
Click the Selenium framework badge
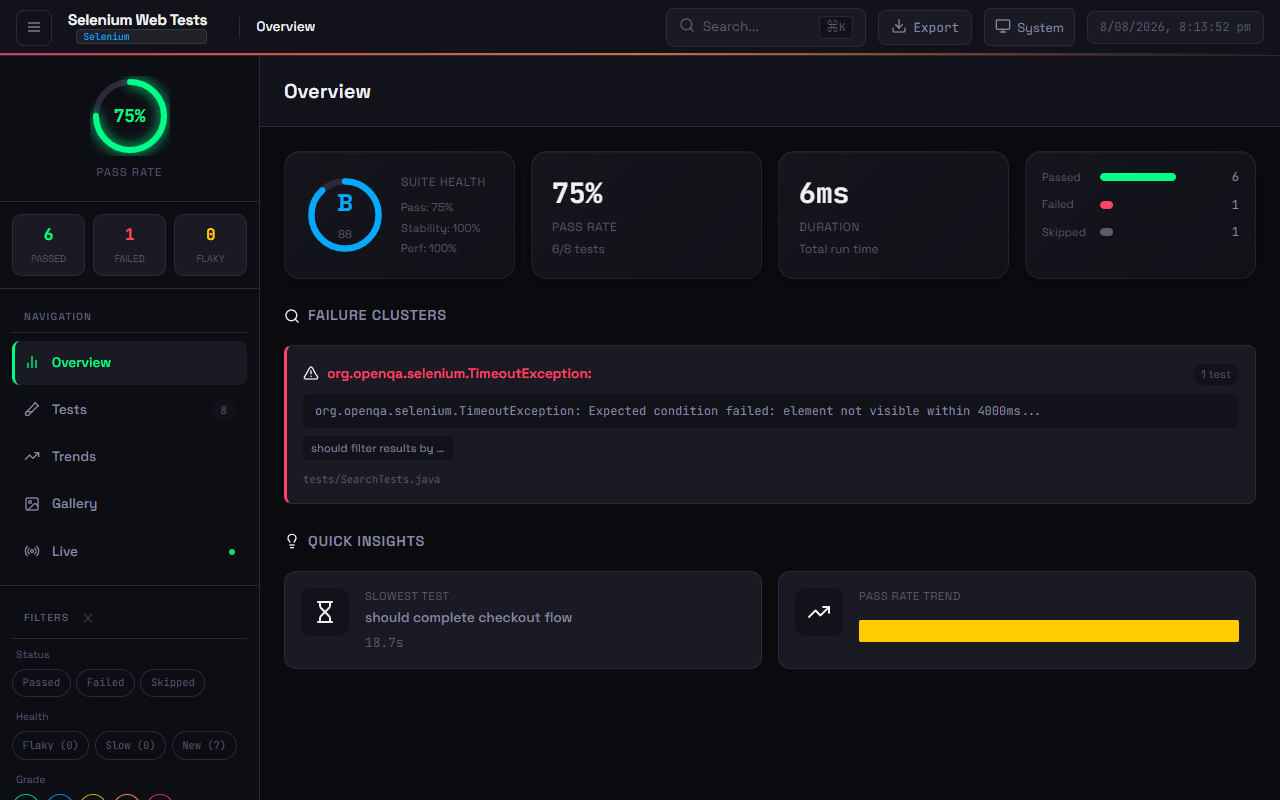[141, 37]
